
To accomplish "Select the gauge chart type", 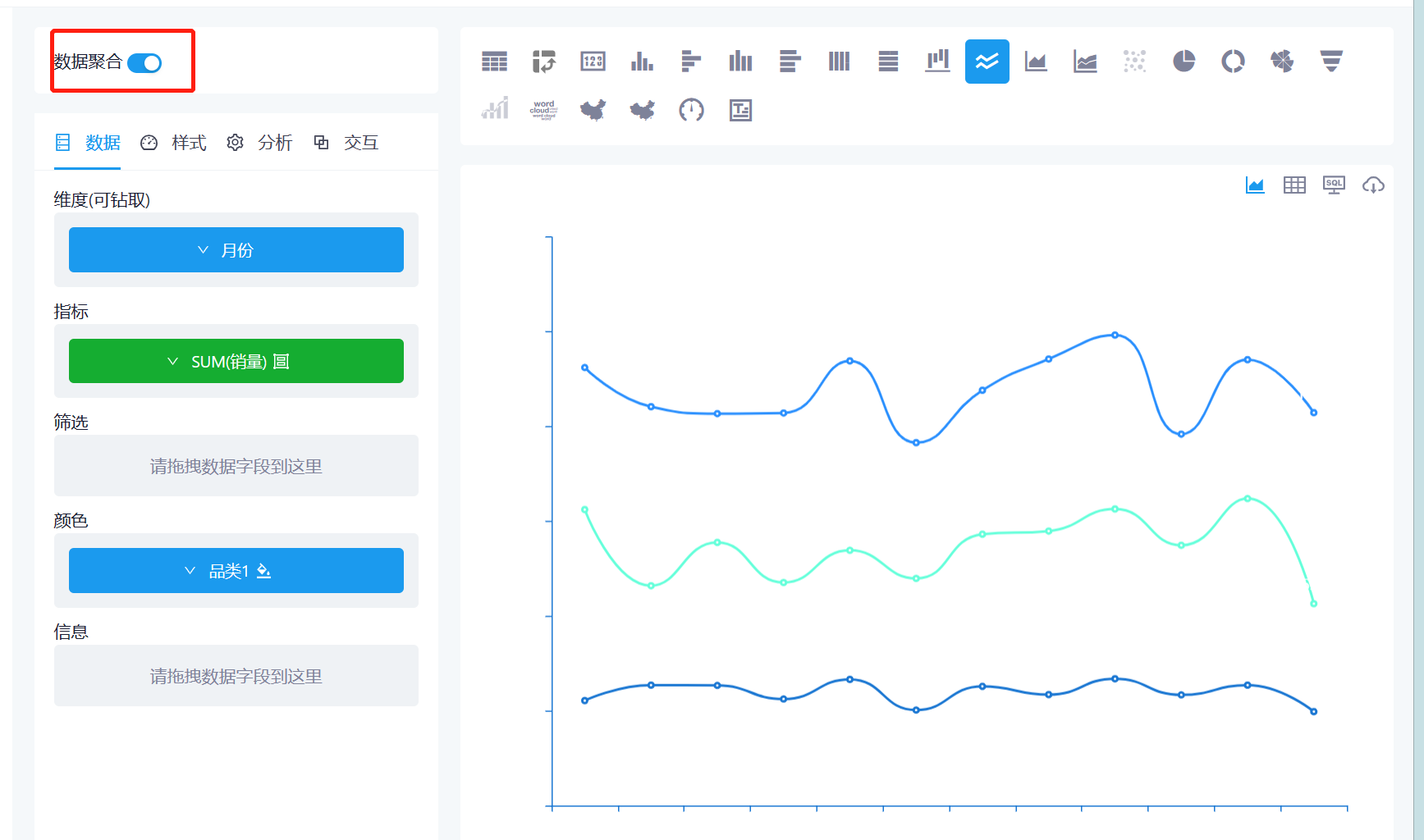I will coord(691,110).
